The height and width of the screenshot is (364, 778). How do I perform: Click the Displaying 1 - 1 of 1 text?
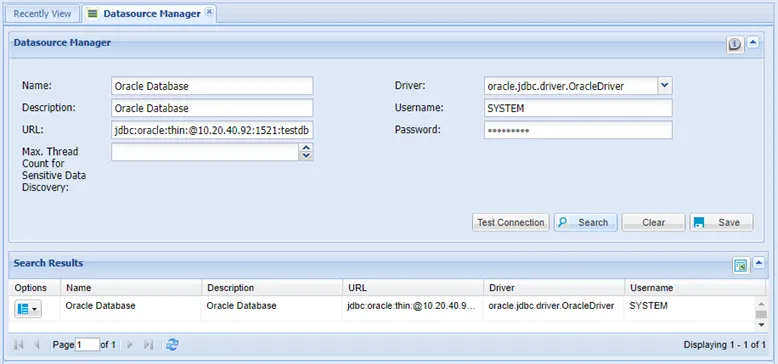724,345
